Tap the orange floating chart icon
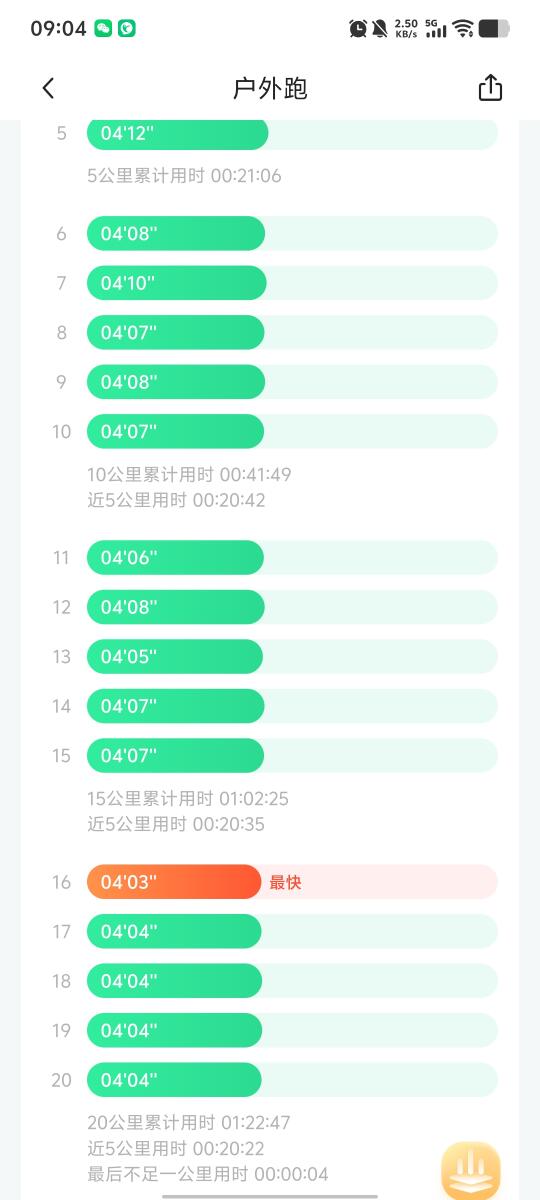The image size is (540, 1200). tap(471, 1171)
